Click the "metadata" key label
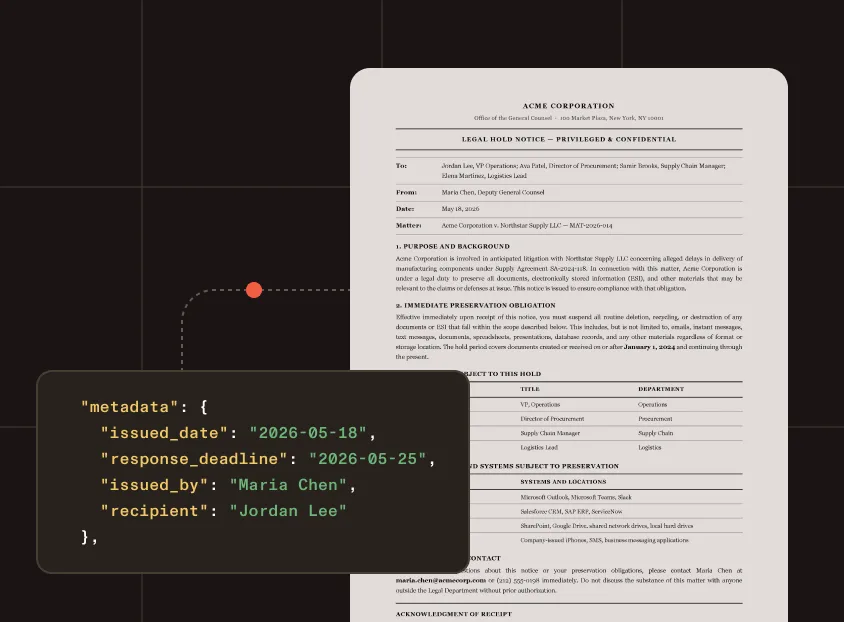Screen dimensions: 844x622 click(x=129, y=407)
